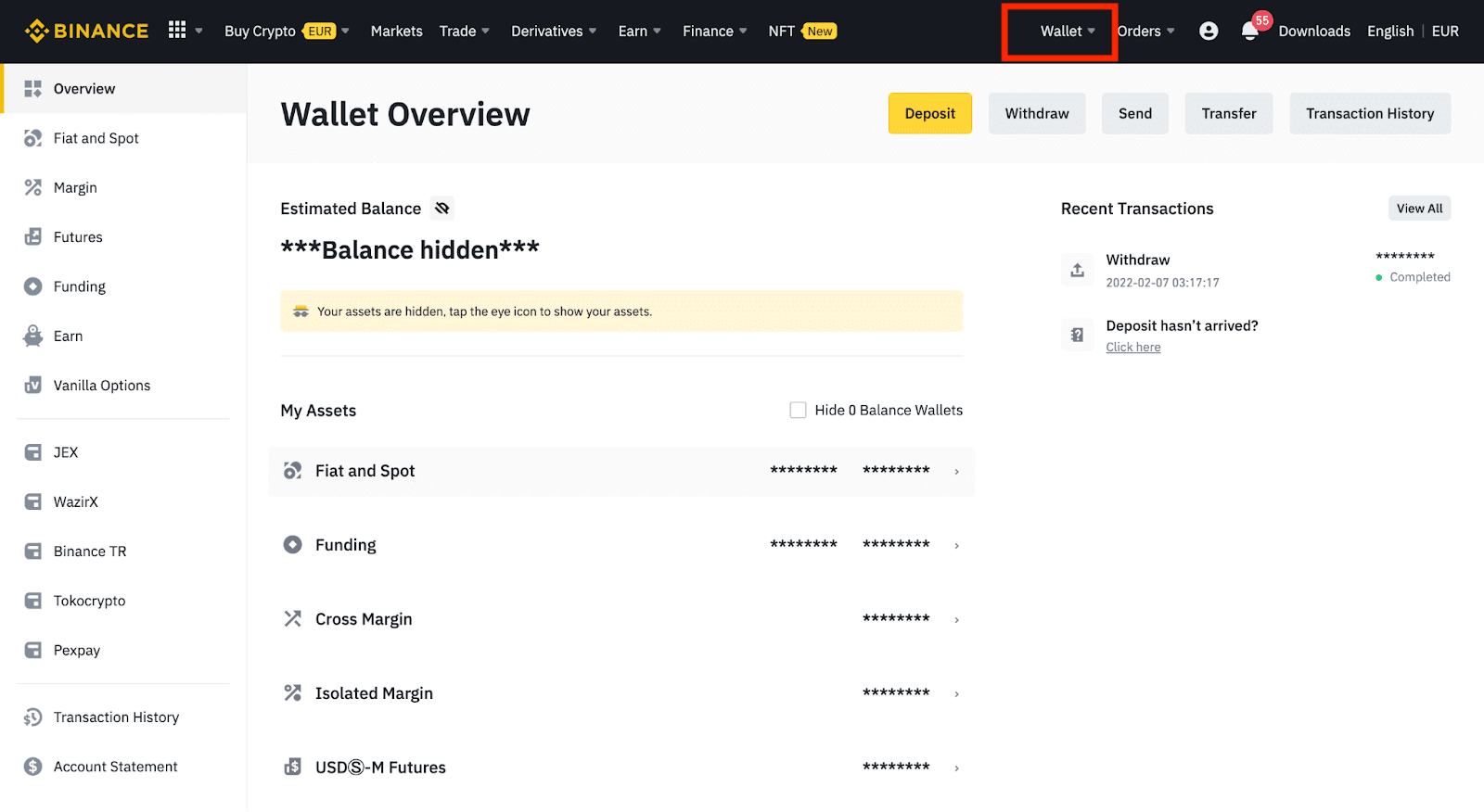Image resolution: width=1484 pixels, height=812 pixels.
Task: Click the Funding asset row icon
Action: (293, 544)
